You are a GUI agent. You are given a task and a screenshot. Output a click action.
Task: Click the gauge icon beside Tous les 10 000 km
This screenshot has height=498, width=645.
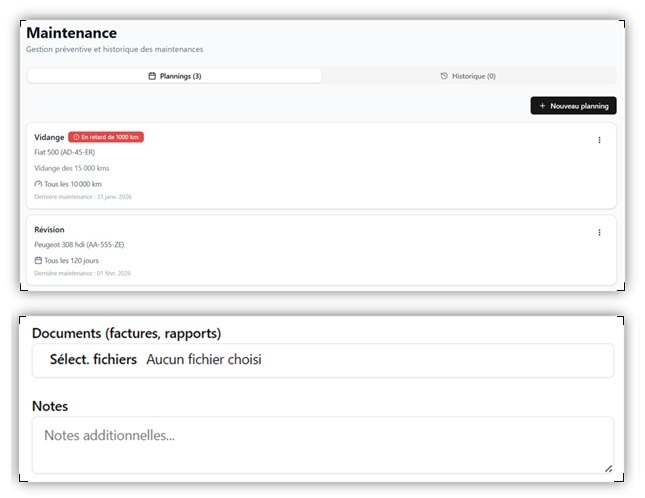pyautogui.click(x=38, y=184)
